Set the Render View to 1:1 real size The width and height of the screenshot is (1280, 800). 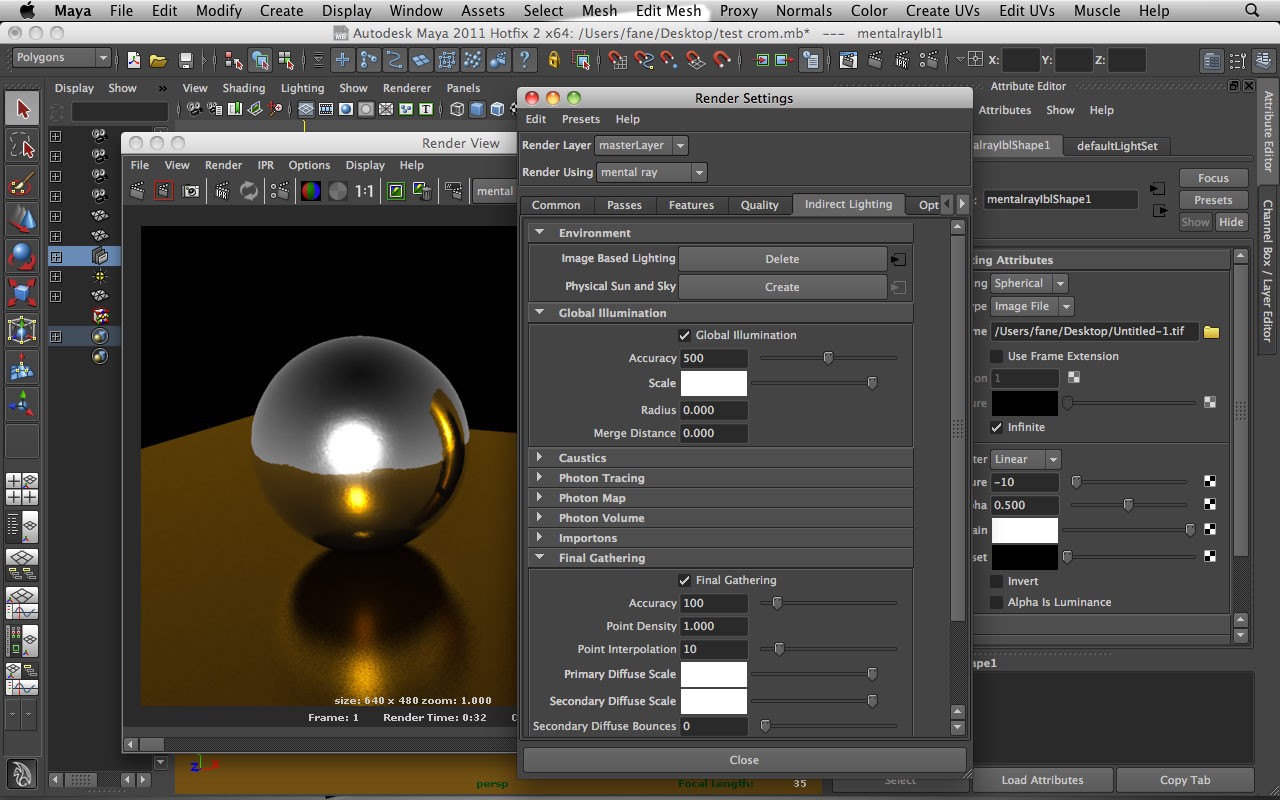tap(365, 191)
